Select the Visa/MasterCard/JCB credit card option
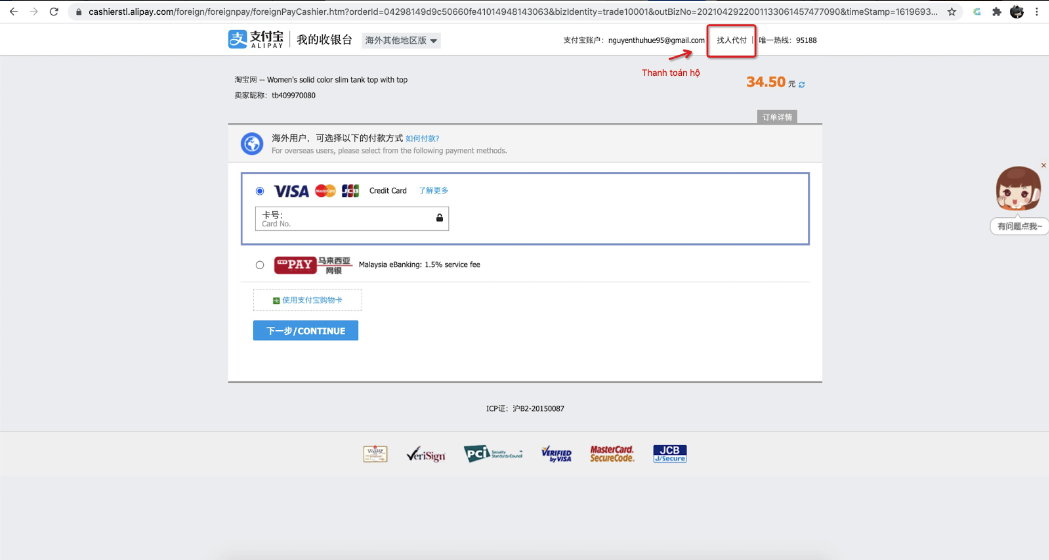 [x=260, y=191]
